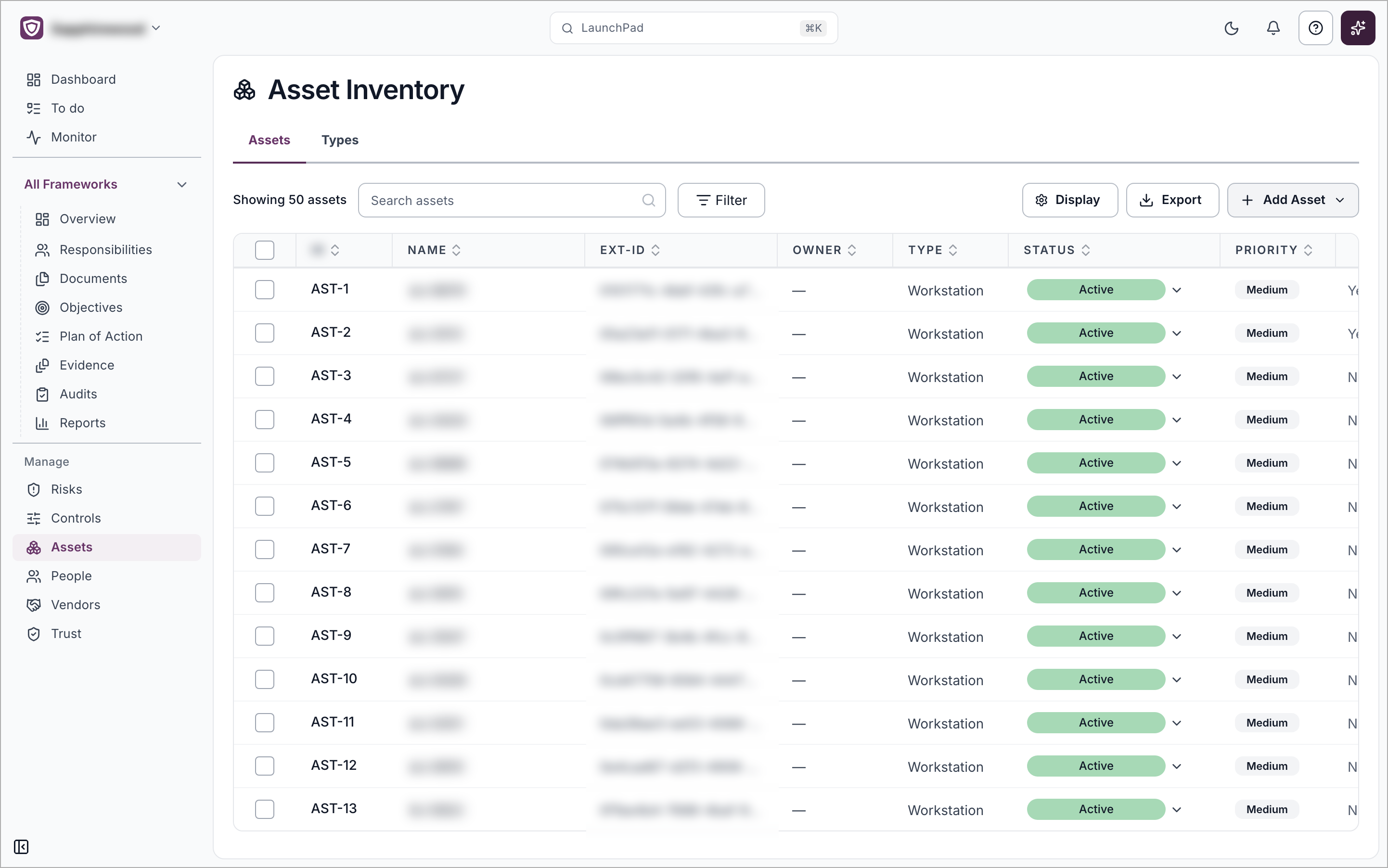
Task: Open the Filter button
Action: click(721, 200)
